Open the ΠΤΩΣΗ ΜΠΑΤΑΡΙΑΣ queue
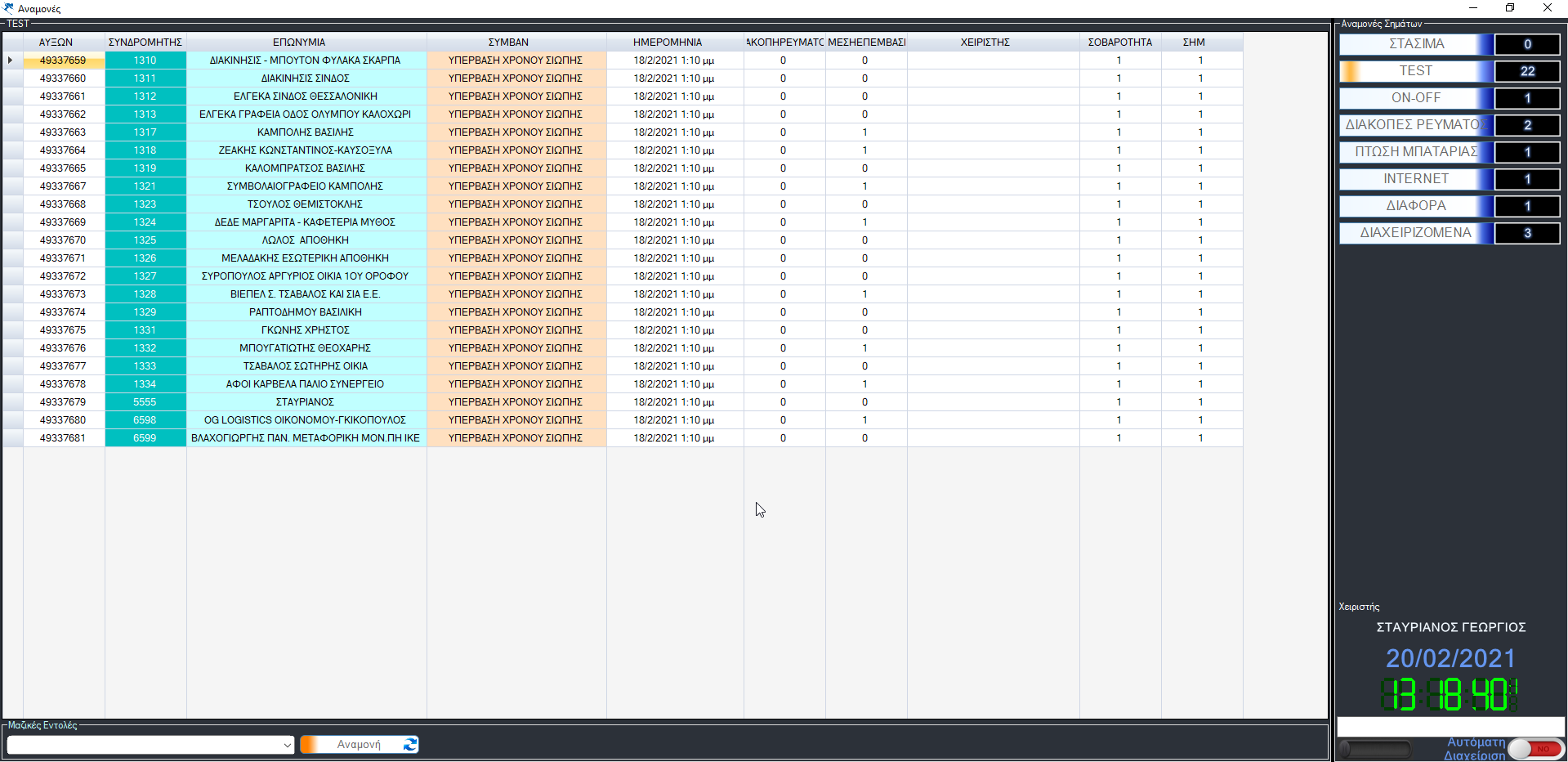 point(1415,152)
